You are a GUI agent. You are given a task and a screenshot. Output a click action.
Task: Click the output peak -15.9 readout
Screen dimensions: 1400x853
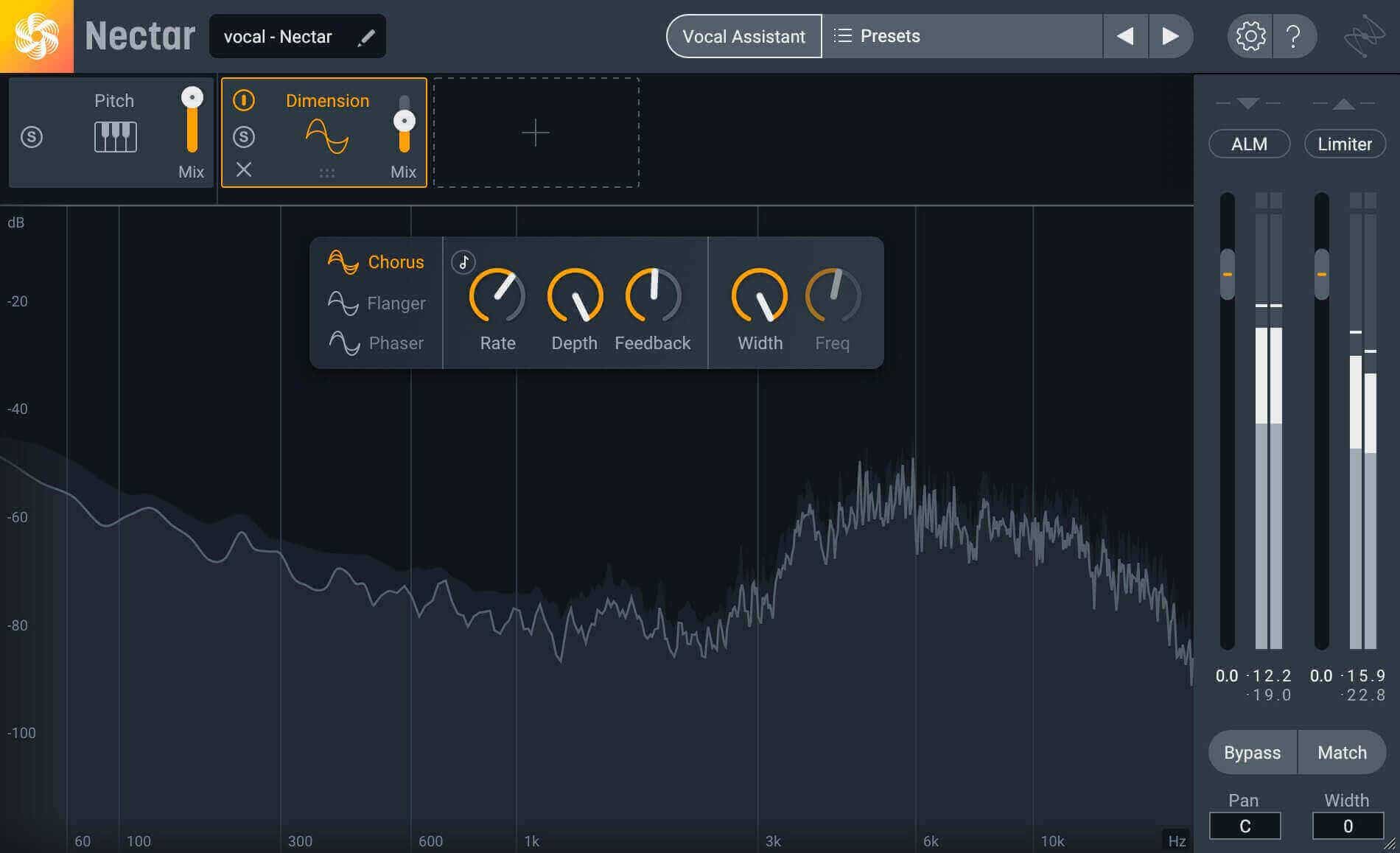1364,675
